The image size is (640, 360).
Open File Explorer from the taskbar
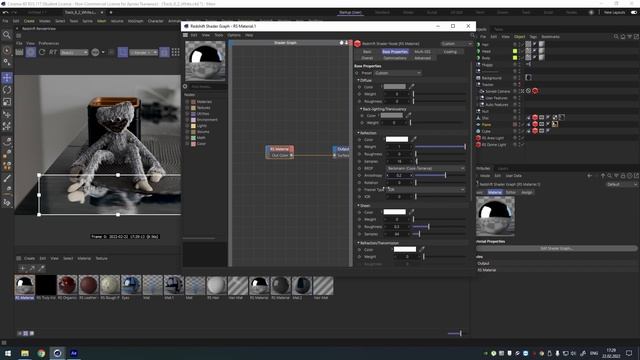coord(24,353)
